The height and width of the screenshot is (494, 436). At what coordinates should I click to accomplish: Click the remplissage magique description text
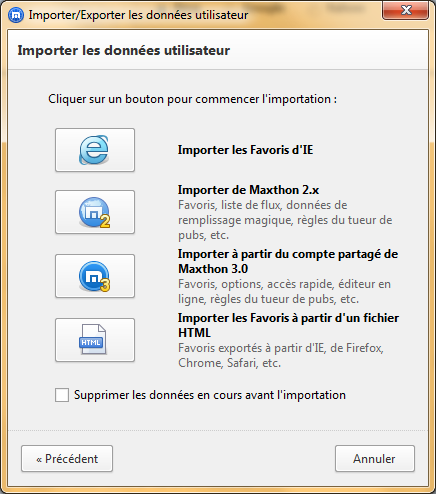[x=285, y=220]
